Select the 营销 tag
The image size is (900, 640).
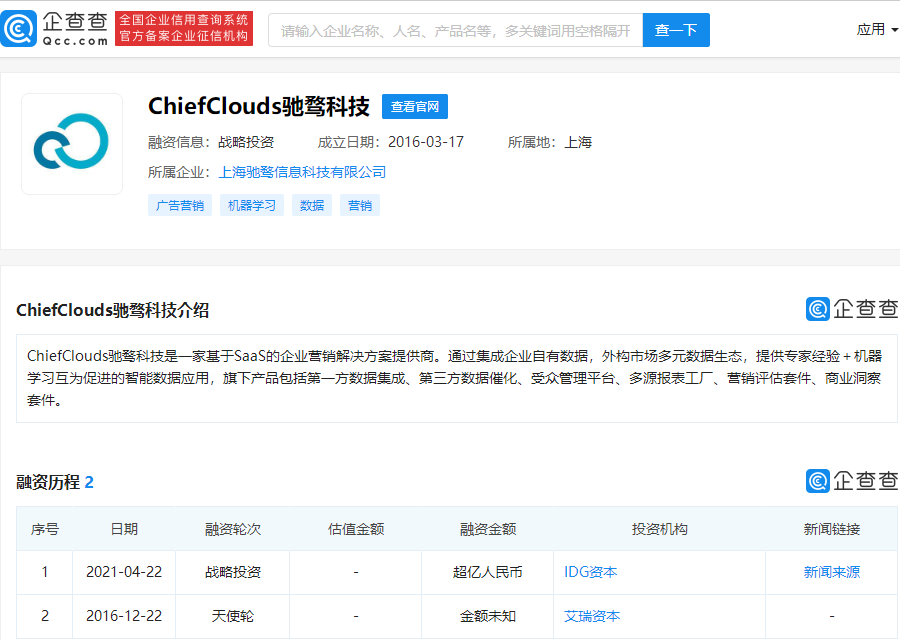360,205
